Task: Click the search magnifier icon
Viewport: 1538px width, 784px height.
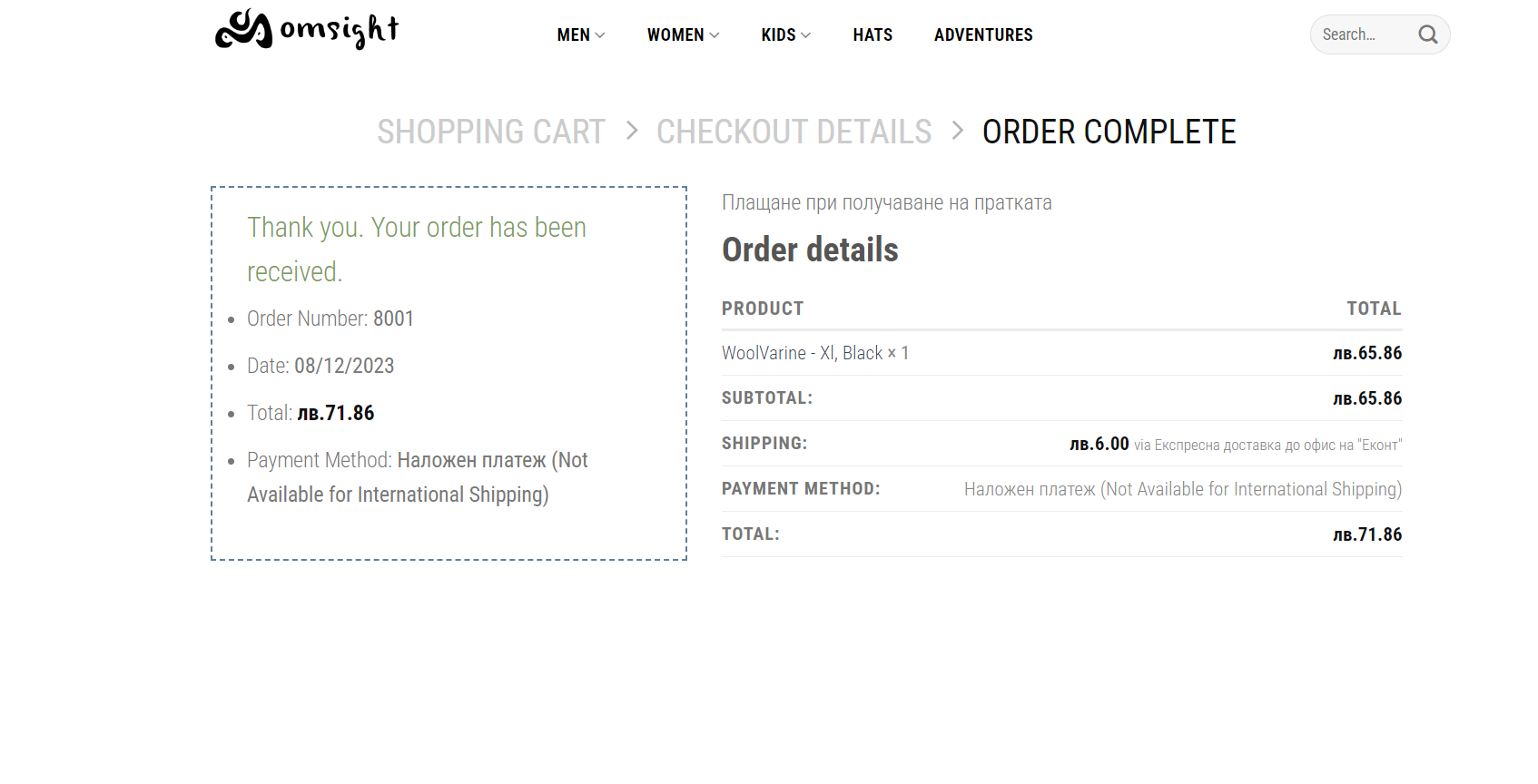Action: coord(1428,34)
